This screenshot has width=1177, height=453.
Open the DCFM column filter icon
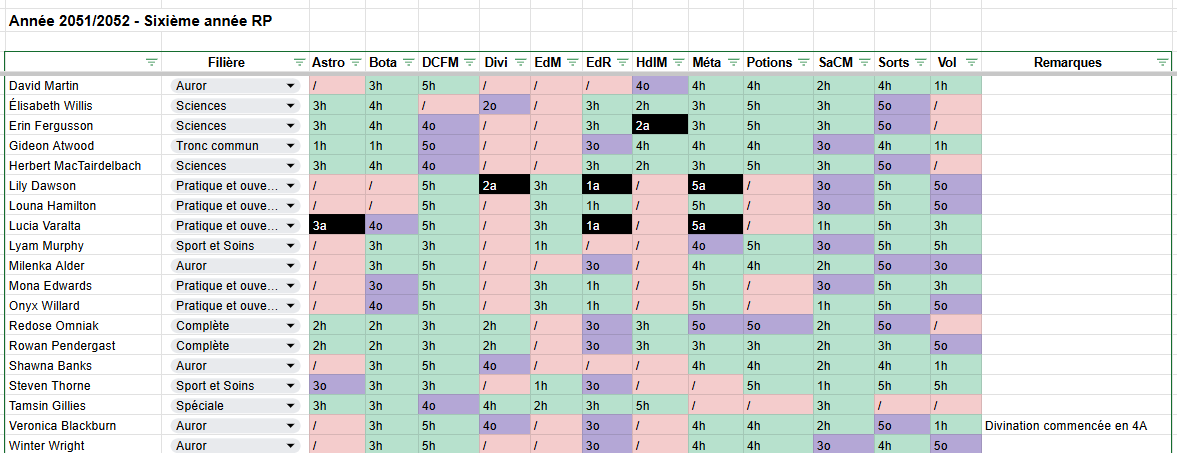470,62
